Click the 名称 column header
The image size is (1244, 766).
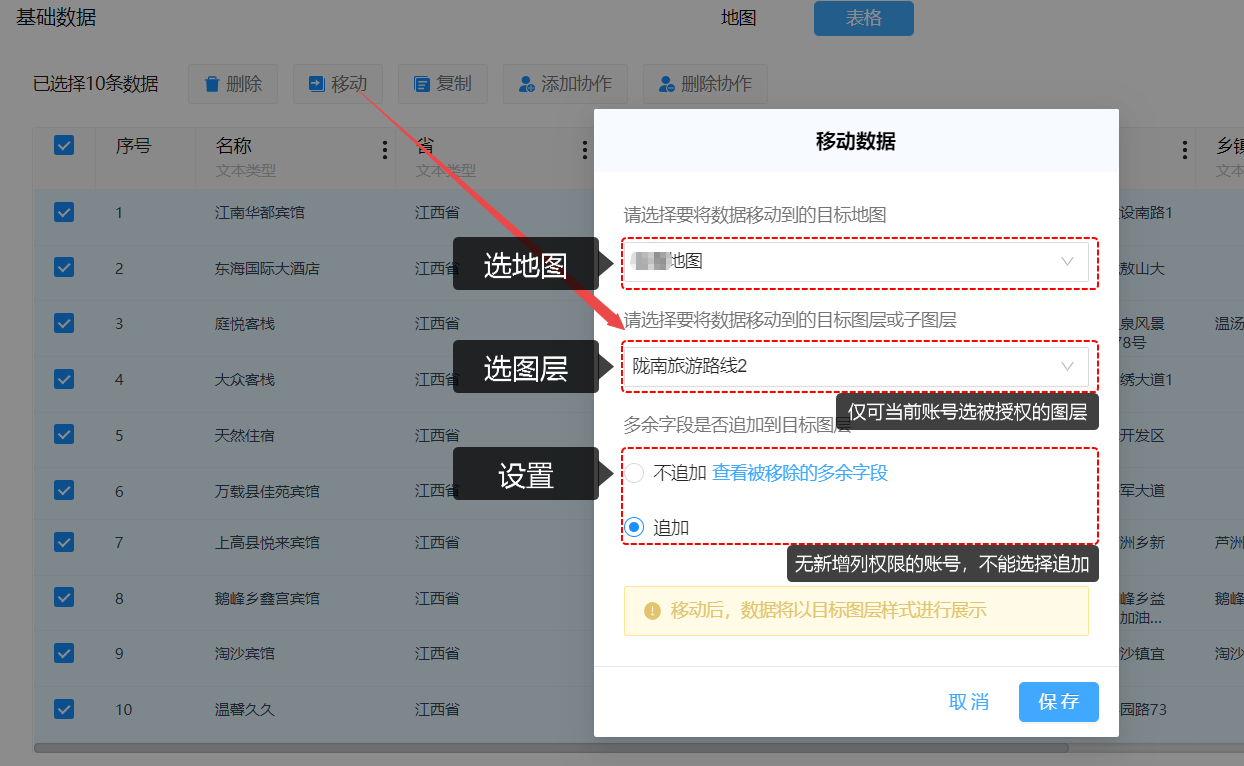pyautogui.click(x=234, y=146)
